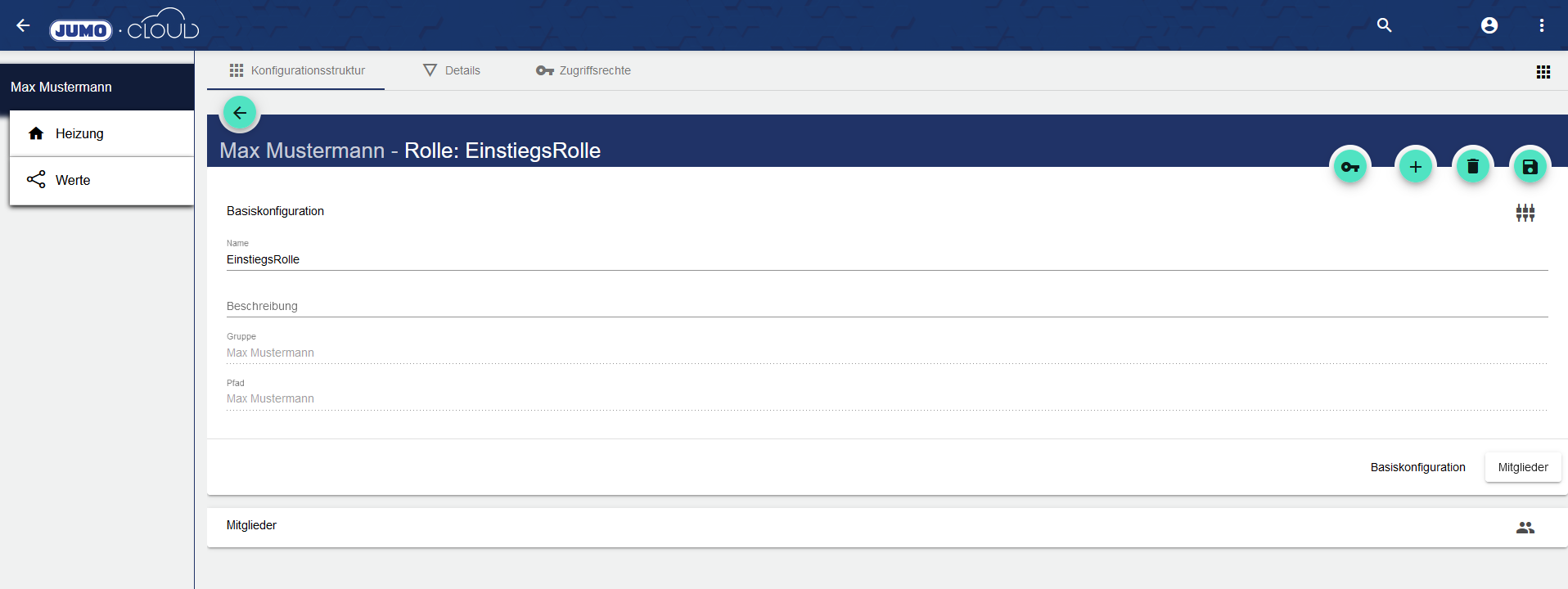Click the green plus add button
The height and width of the screenshot is (589, 1568).
coord(1415,167)
